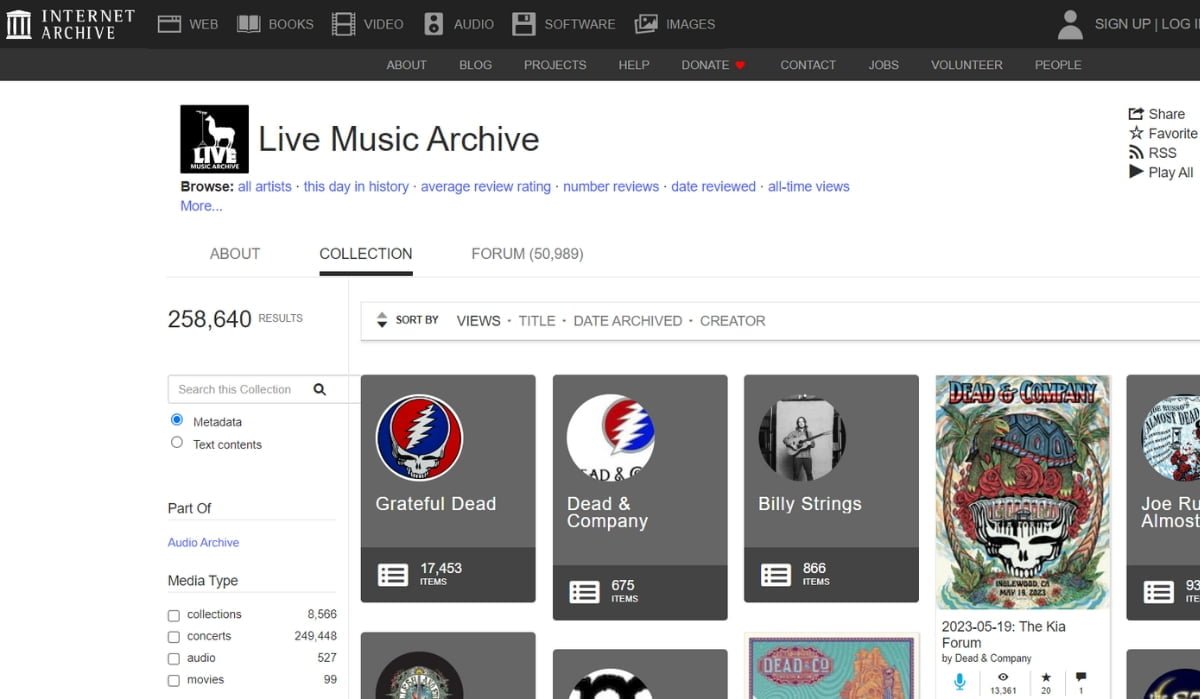Toggle the sort direction arrows

381,319
